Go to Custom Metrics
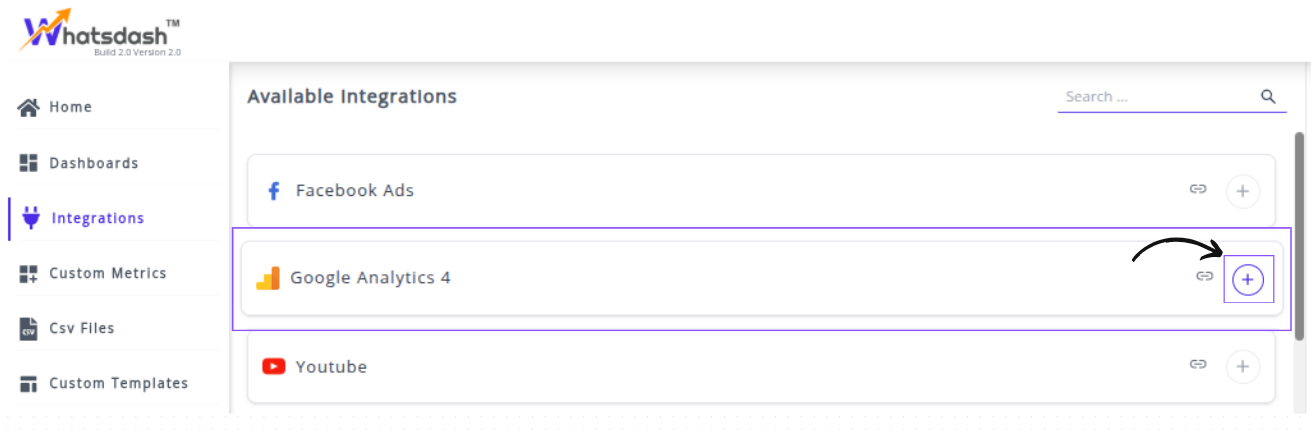Screen dimensions: 1311x430 [x=107, y=273]
